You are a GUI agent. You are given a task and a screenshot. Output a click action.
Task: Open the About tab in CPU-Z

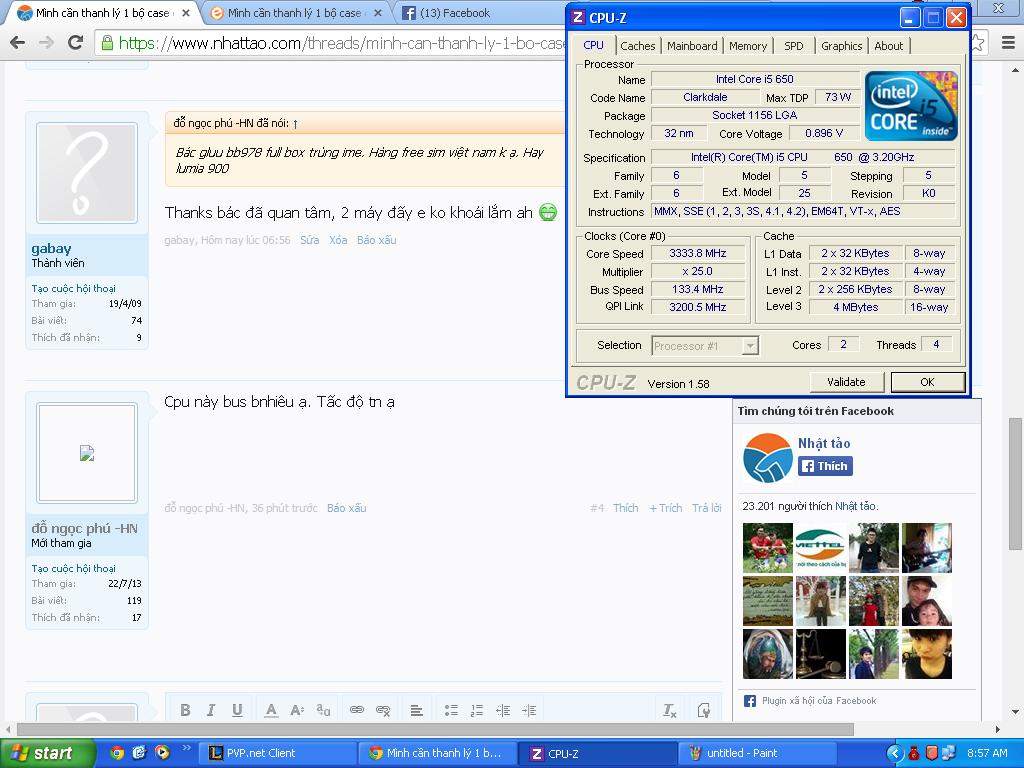(x=888, y=46)
